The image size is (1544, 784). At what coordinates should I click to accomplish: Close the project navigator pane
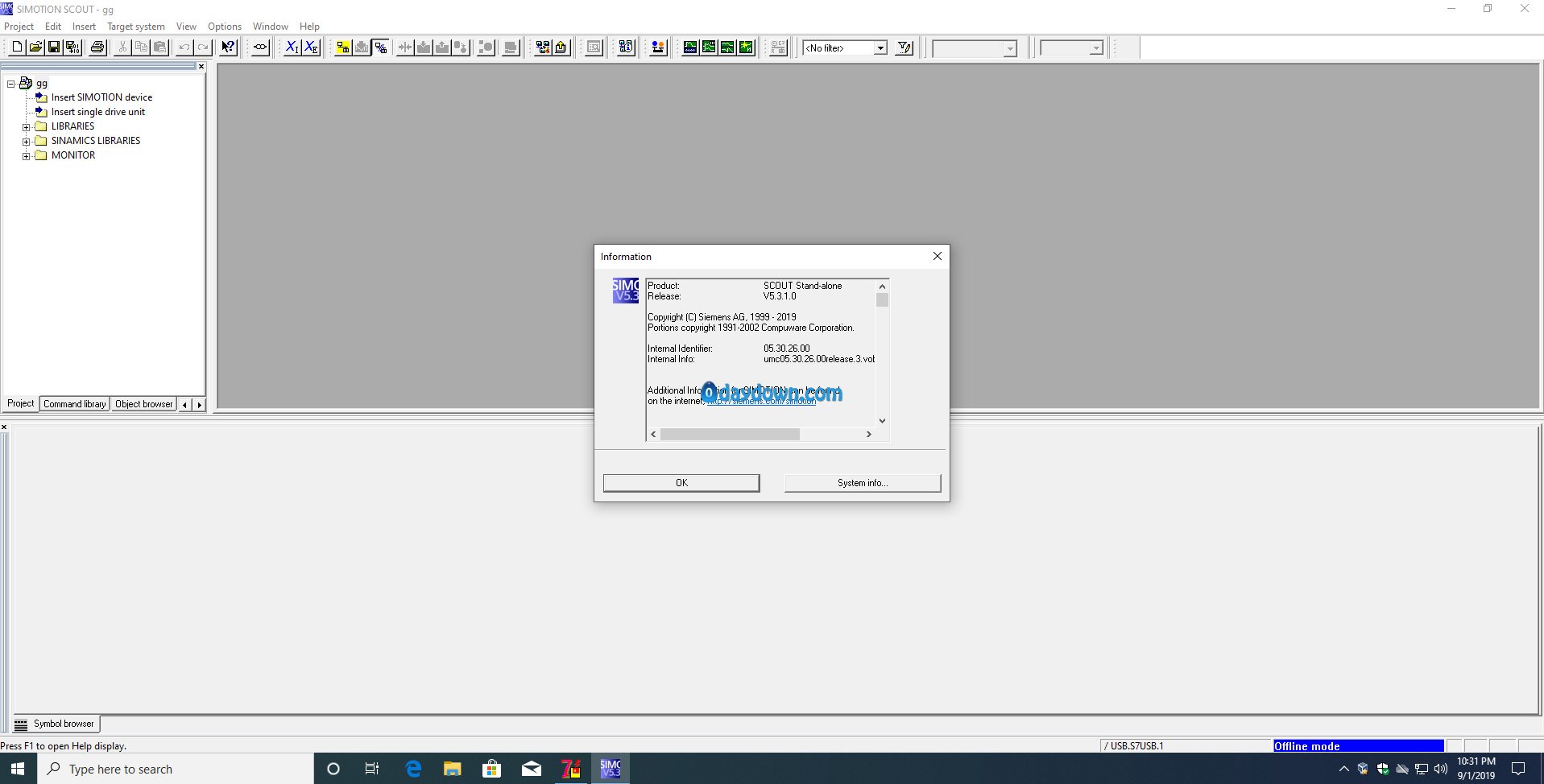pos(201,67)
